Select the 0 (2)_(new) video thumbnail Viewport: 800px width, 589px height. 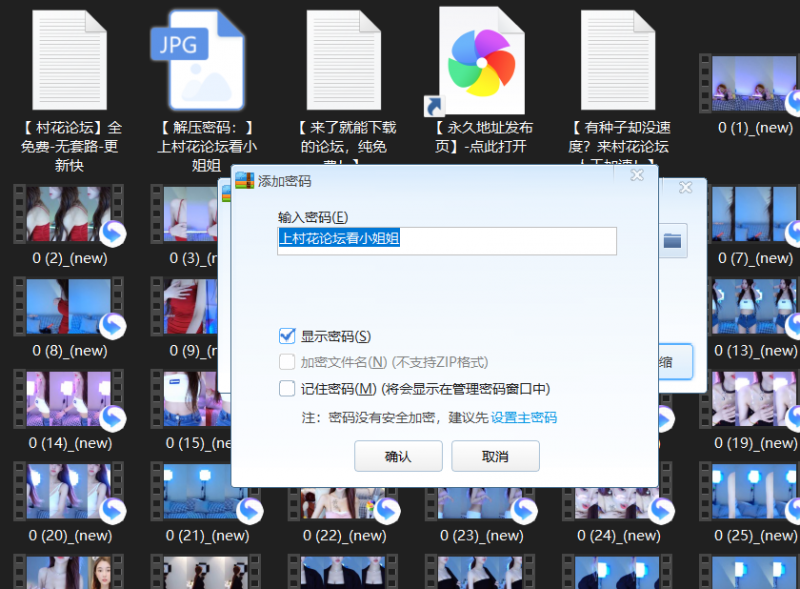tap(69, 215)
